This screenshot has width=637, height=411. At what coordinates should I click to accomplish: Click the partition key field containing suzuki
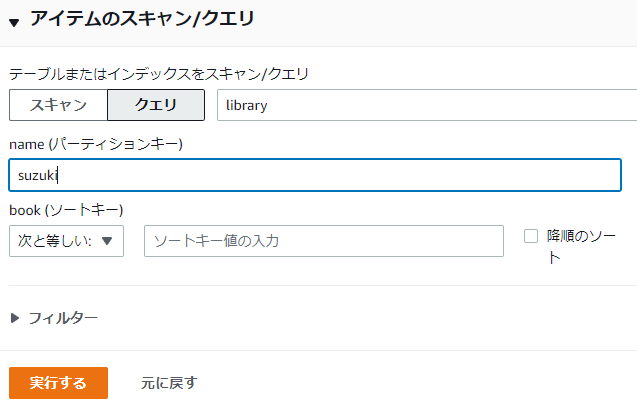(x=314, y=175)
